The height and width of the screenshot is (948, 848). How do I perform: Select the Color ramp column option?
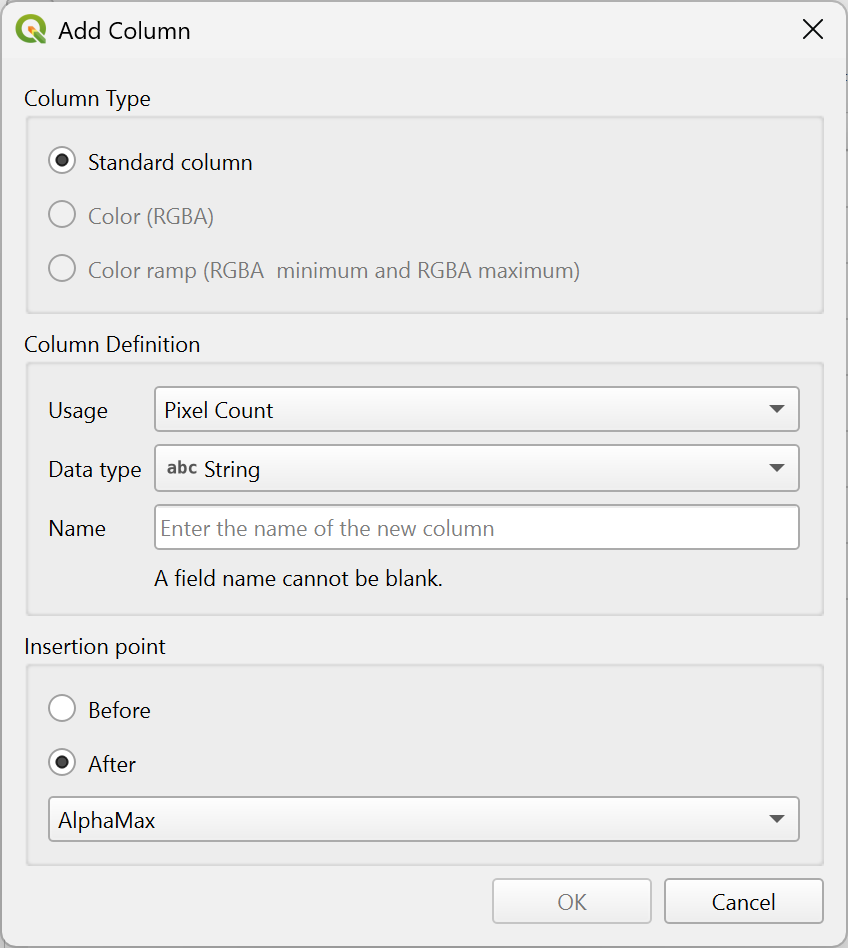click(62, 270)
